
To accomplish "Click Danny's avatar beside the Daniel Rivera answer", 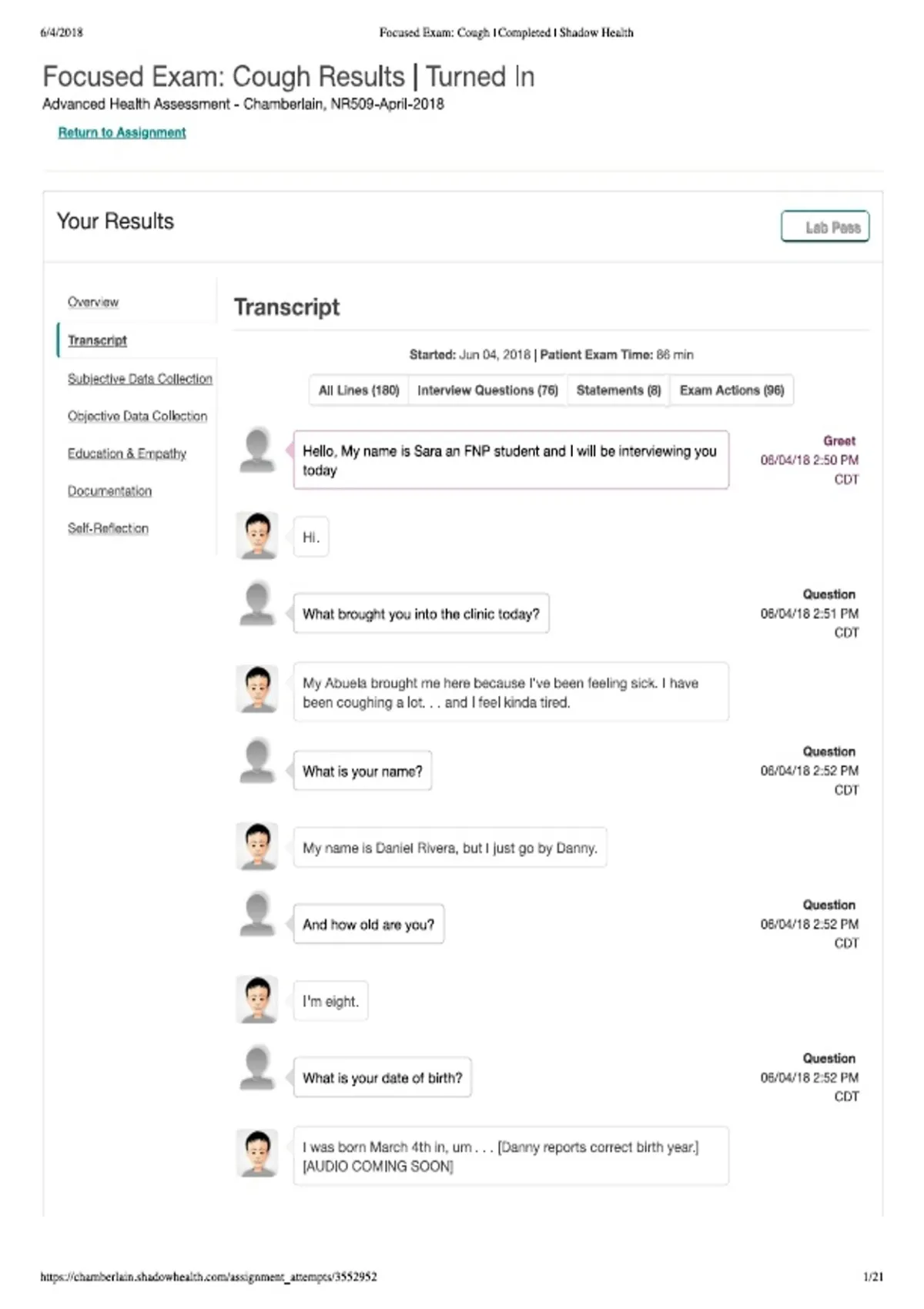I will [x=257, y=846].
